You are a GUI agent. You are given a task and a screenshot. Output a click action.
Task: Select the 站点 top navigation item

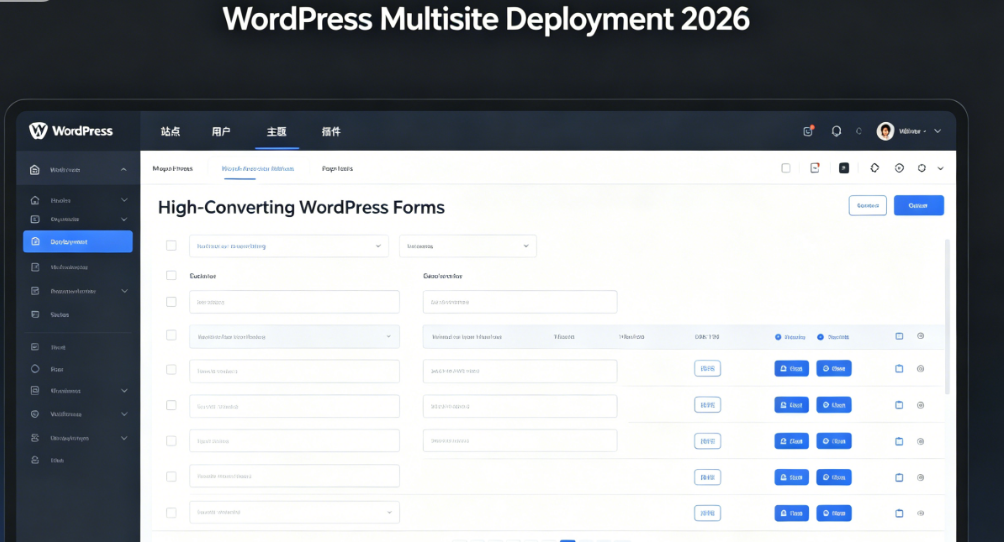(x=170, y=131)
